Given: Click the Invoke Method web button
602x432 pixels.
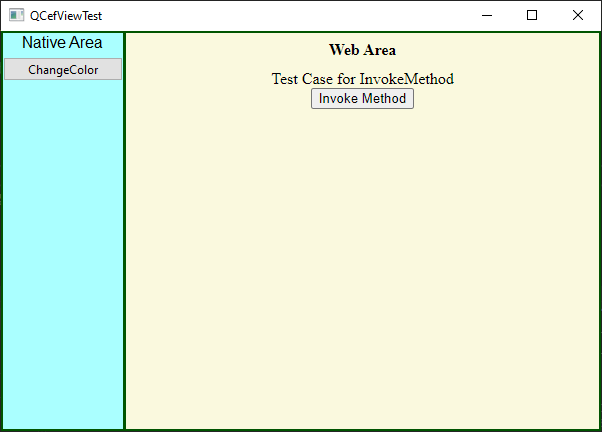Looking at the screenshot, I should tap(362, 99).
